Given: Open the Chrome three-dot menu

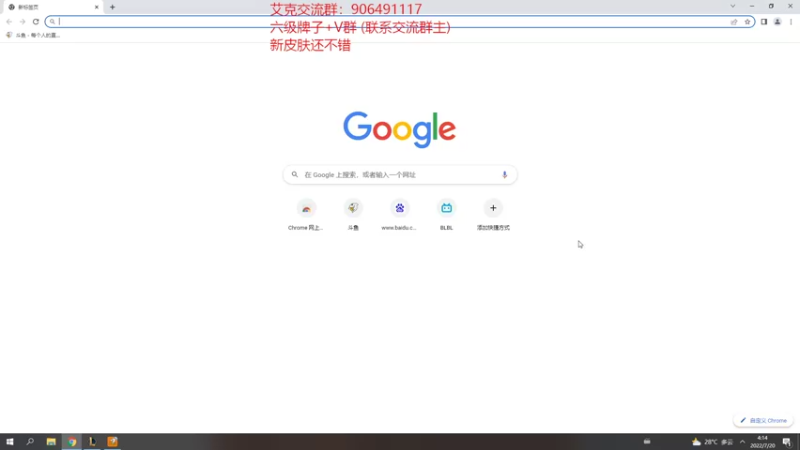Looking at the screenshot, I should (x=791, y=21).
